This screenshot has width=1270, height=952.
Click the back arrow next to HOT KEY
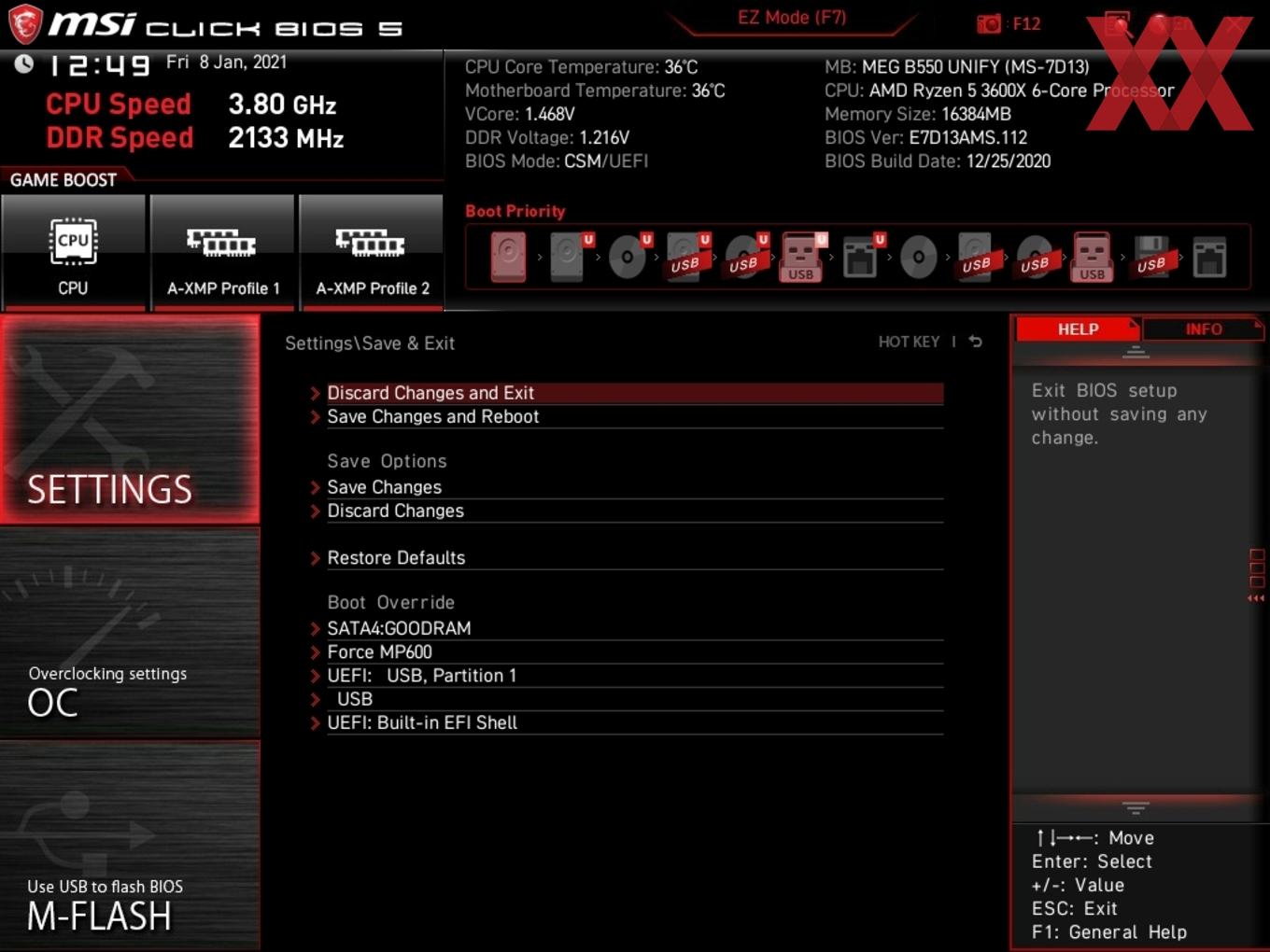(x=976, y=342)
